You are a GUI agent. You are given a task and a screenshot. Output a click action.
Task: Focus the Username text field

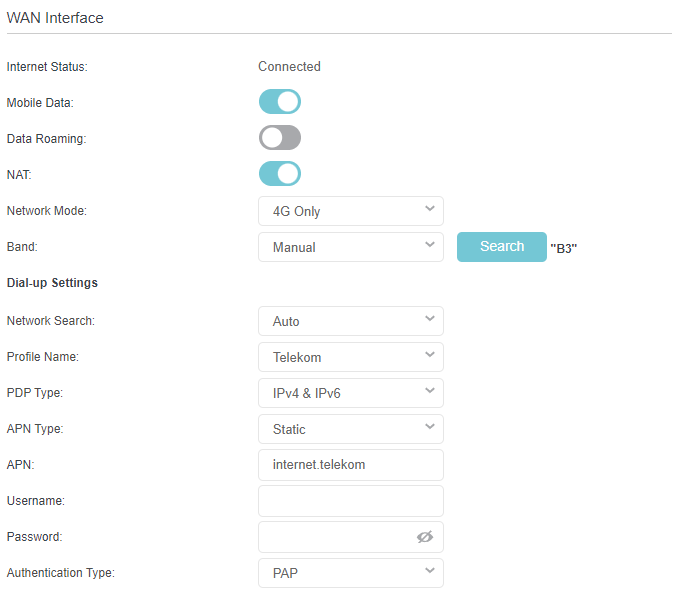click(351, 501)
